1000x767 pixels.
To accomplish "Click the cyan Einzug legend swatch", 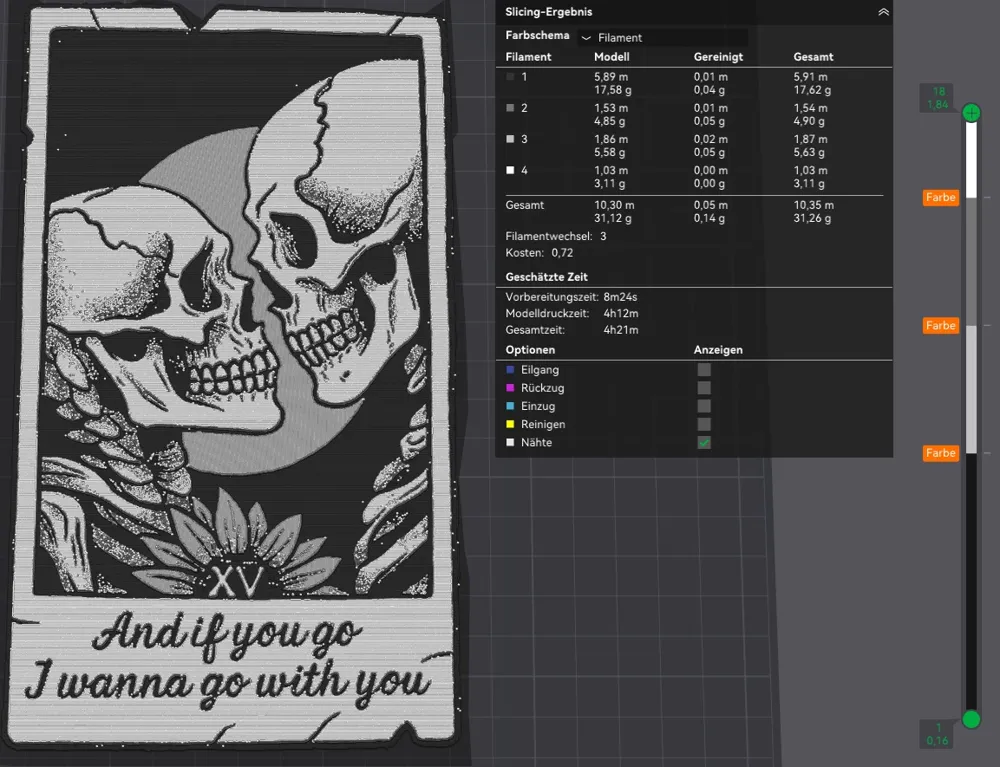I will point(510,406).
